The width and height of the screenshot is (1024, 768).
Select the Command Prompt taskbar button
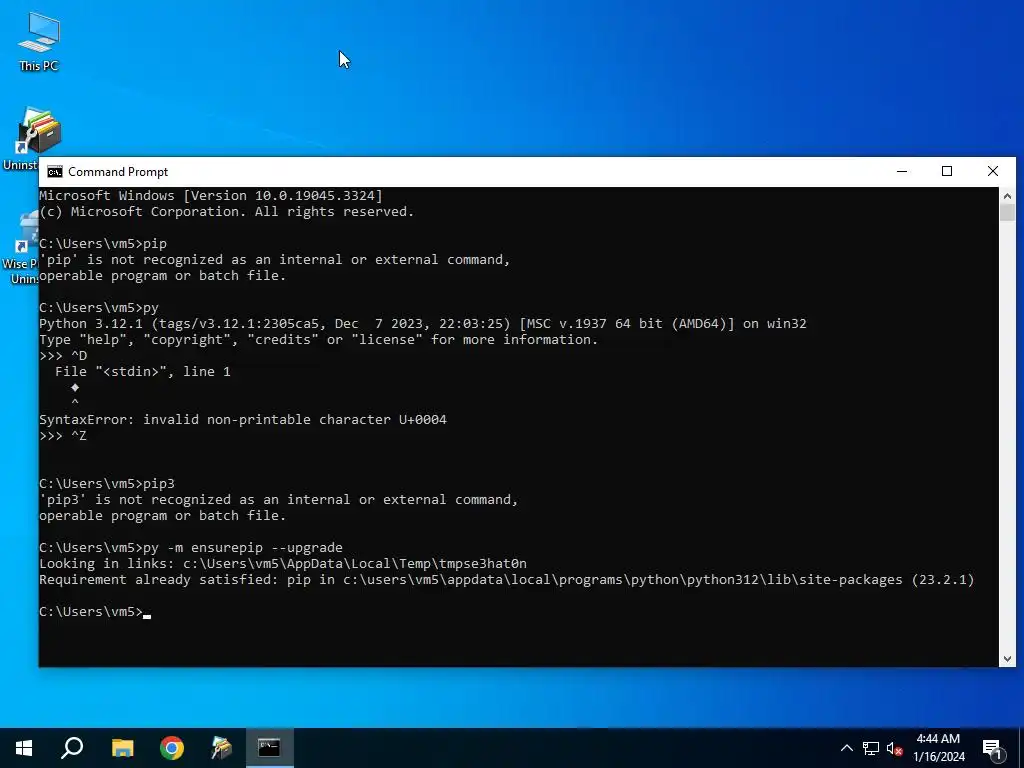click(x=269, y=748)
